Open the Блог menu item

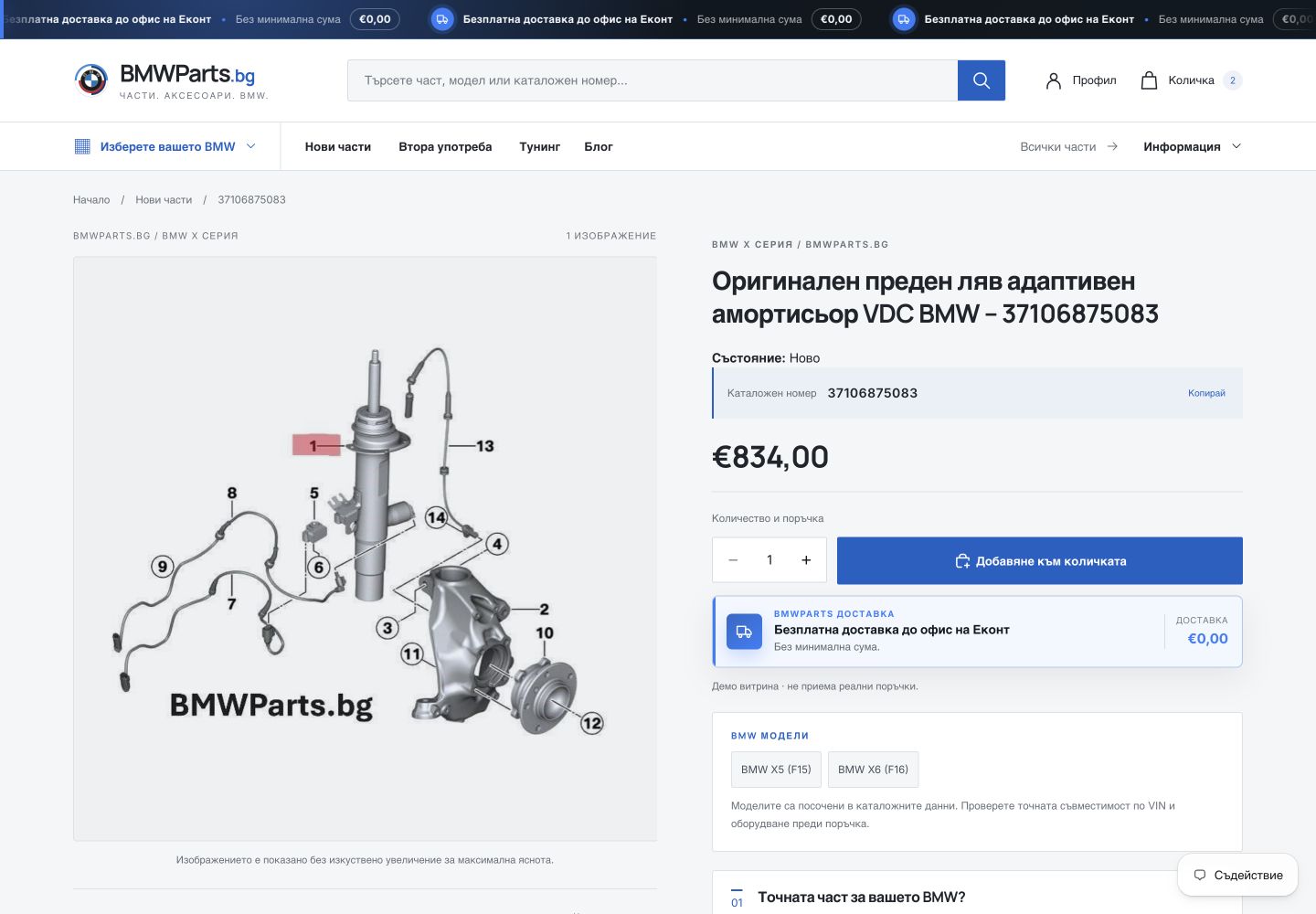coord(599,146)
